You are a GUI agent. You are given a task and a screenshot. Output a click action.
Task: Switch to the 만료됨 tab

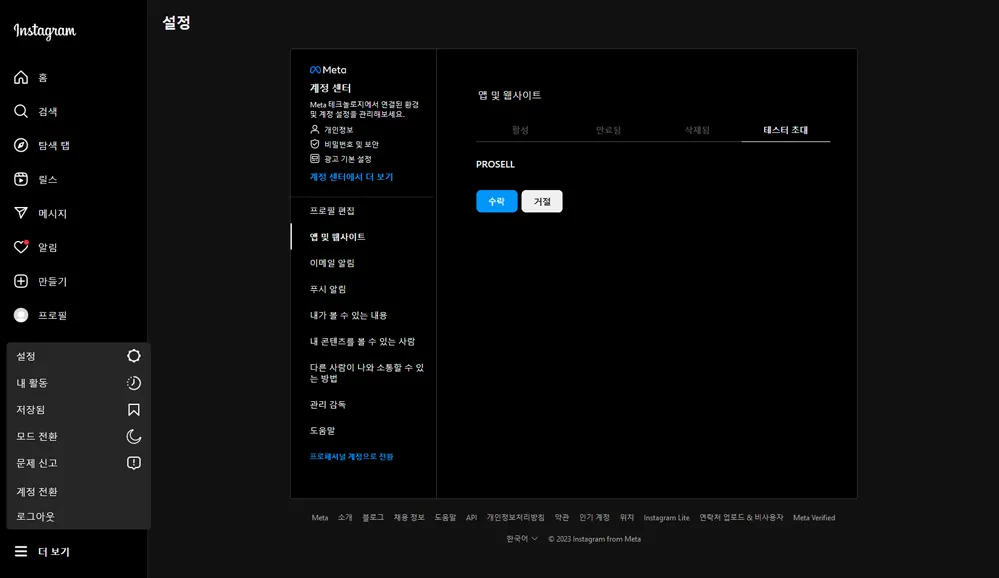[608, 130]
